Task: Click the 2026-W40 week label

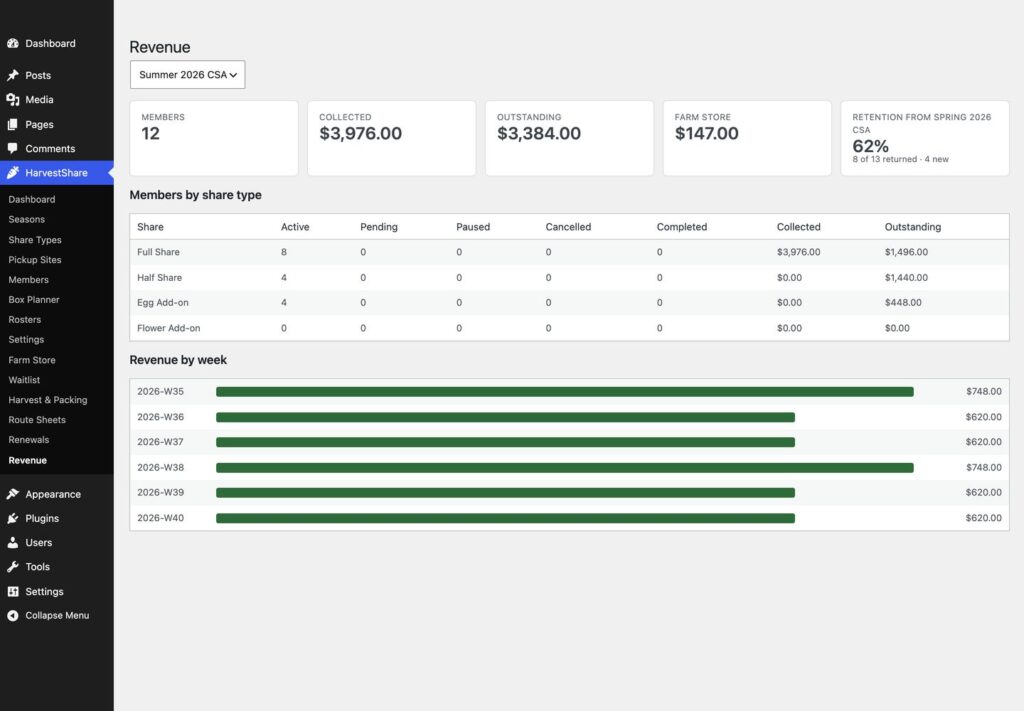Action: [161, 518]
